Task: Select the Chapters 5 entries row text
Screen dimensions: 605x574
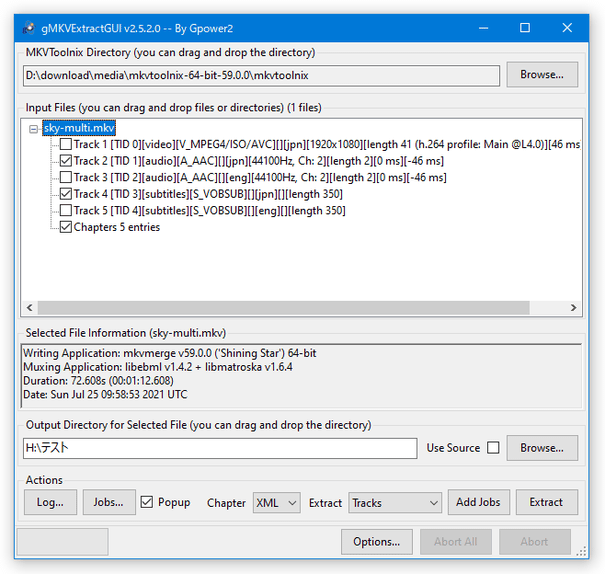Action: coord(117,228)
